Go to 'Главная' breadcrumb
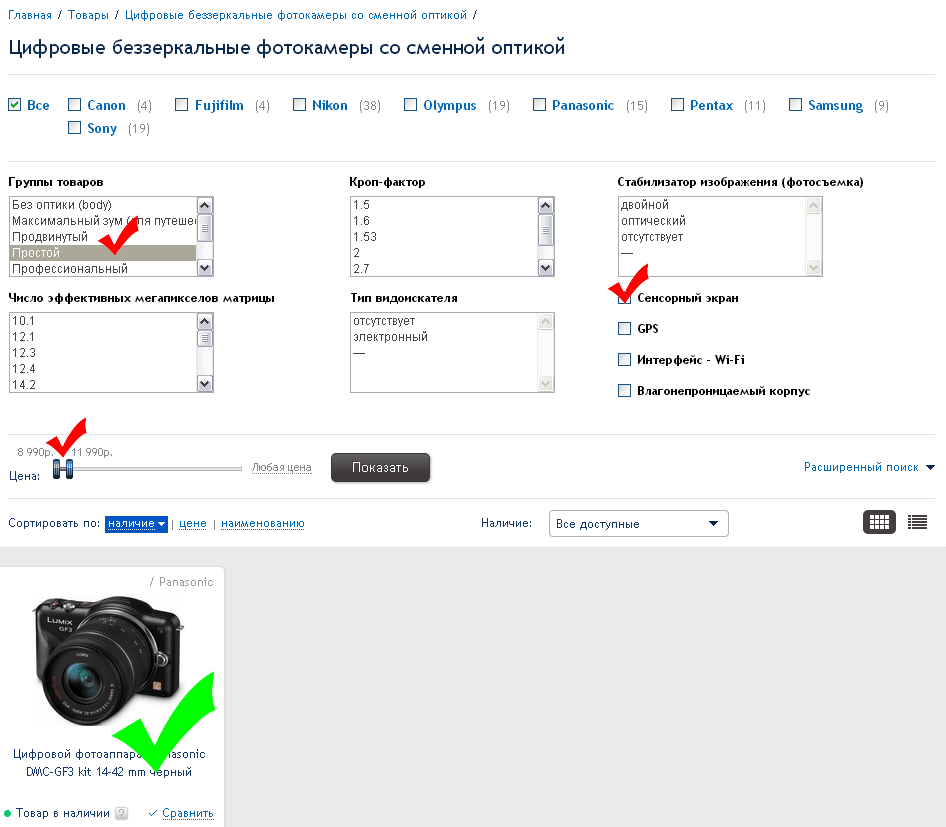Image resolution: width=946 pixels, height=827 pixels. pos(30,15)
